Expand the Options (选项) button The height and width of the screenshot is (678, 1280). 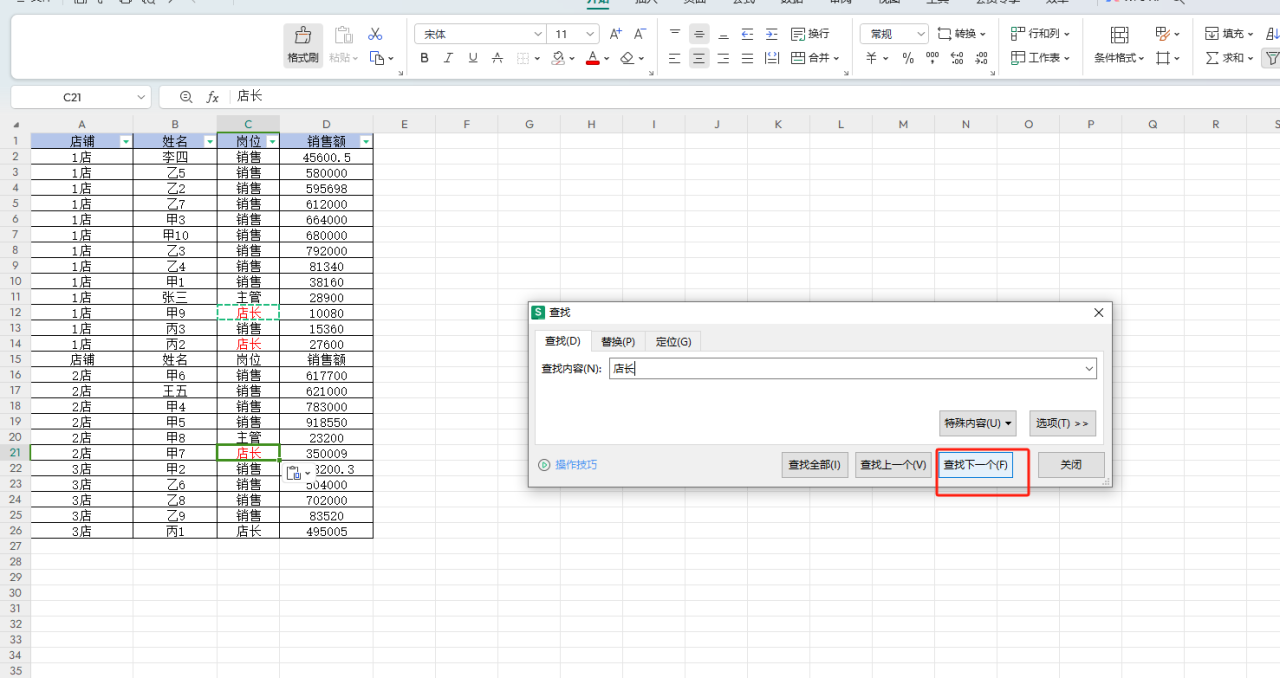pyautogui.click(x=1062, y=423)
